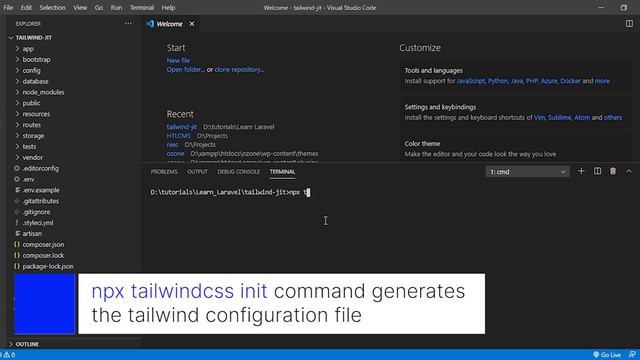Click the Open folder... link
Image resolution: width=640 pixels, height=360 pixels.
point(186,70)
